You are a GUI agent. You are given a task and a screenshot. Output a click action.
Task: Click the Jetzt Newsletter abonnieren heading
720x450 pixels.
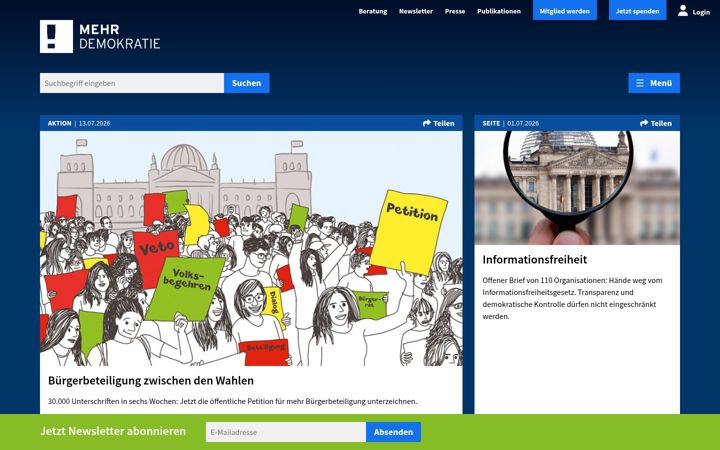tap(113, 431)
